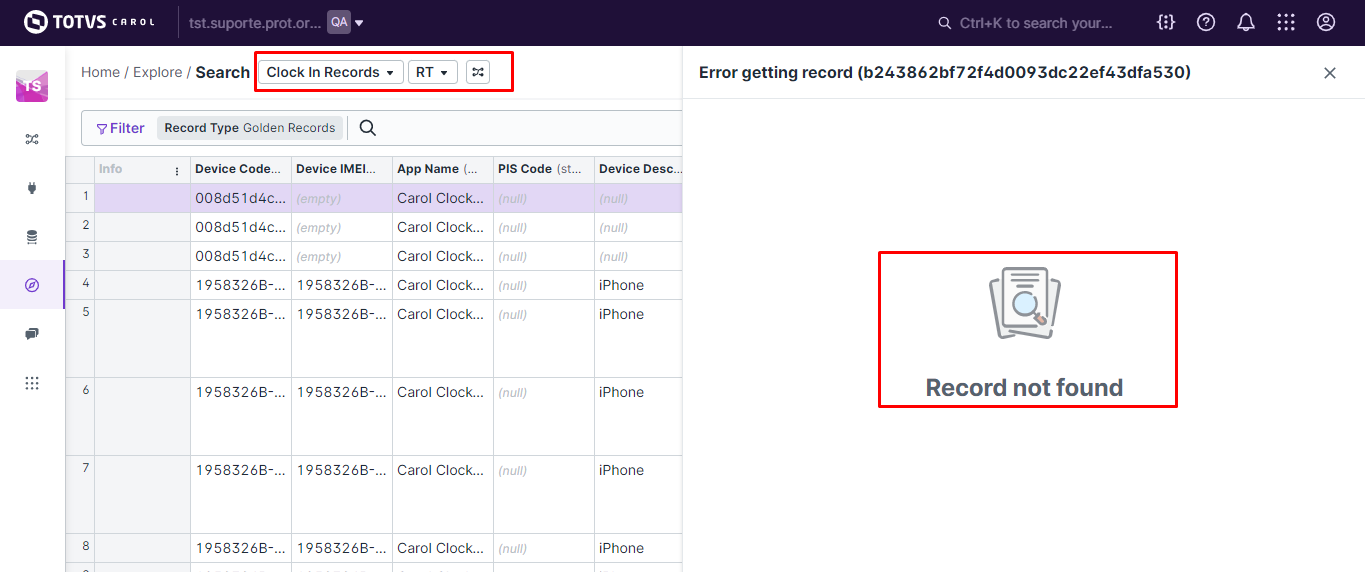Click the TS tenant avatar
The height and width of the screenshot is (572, 1365).
[x=32, y=86]
